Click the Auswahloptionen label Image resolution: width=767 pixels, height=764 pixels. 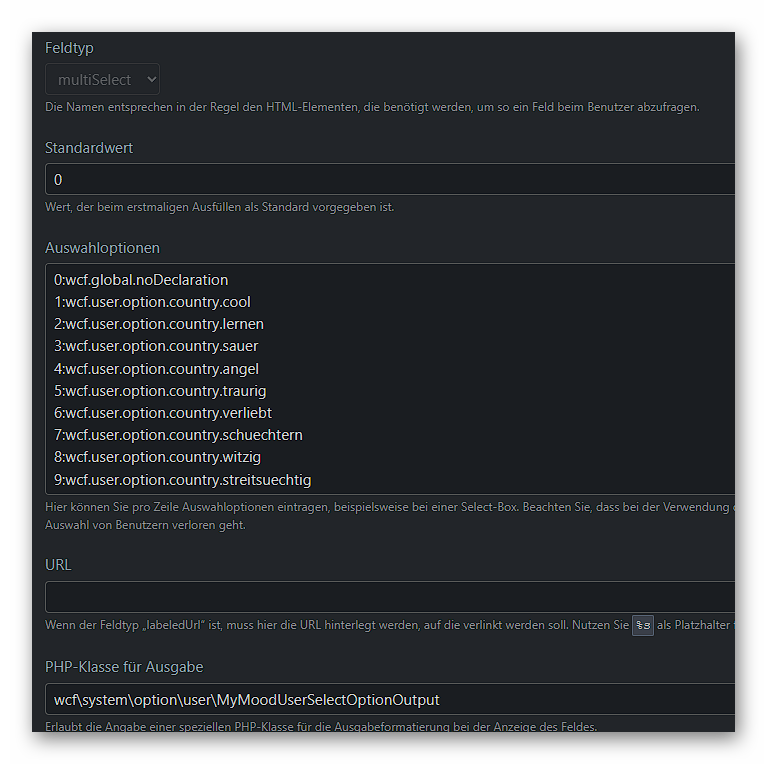pos(102,247)
